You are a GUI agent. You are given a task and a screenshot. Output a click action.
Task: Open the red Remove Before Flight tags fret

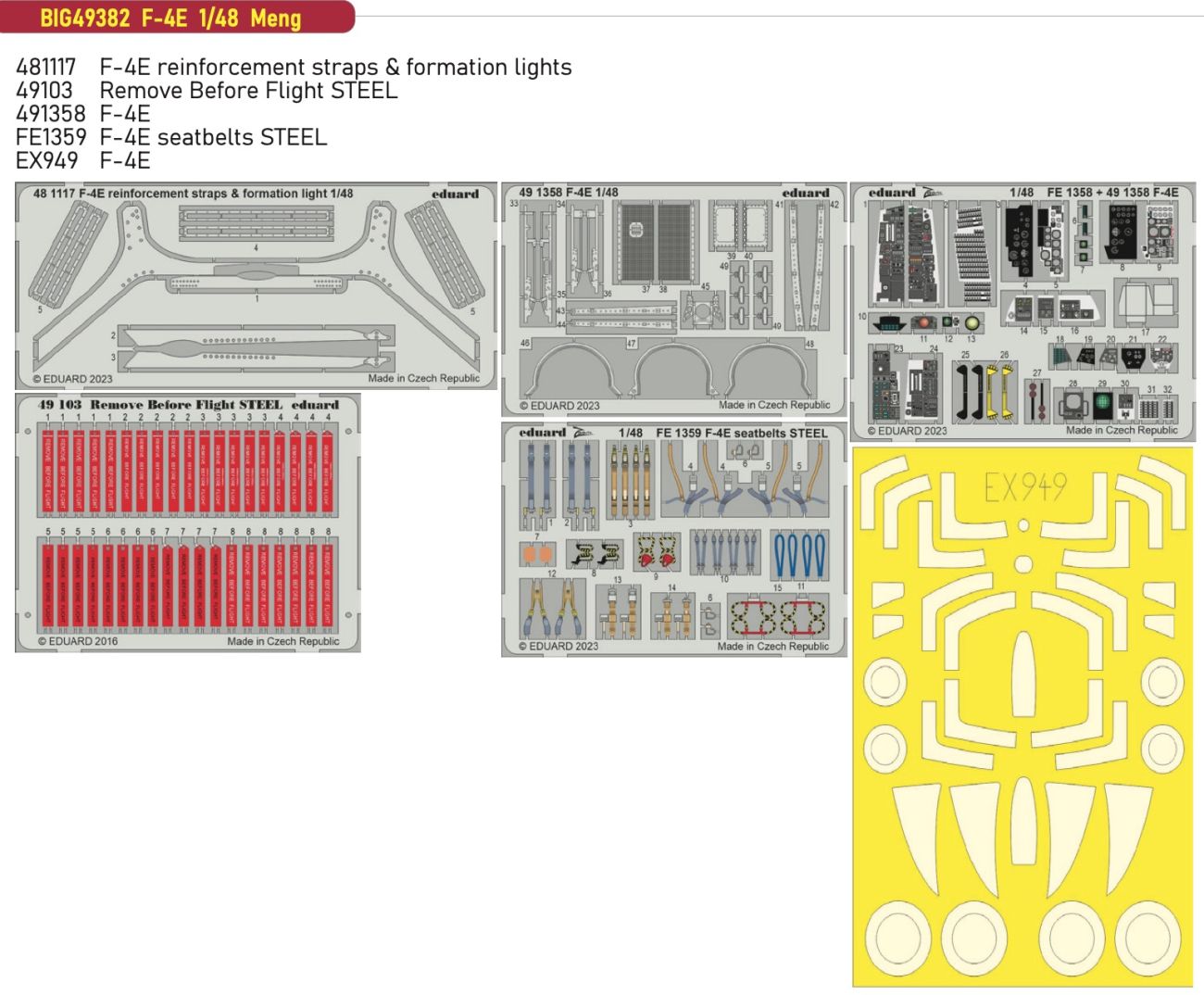point(188,523)
